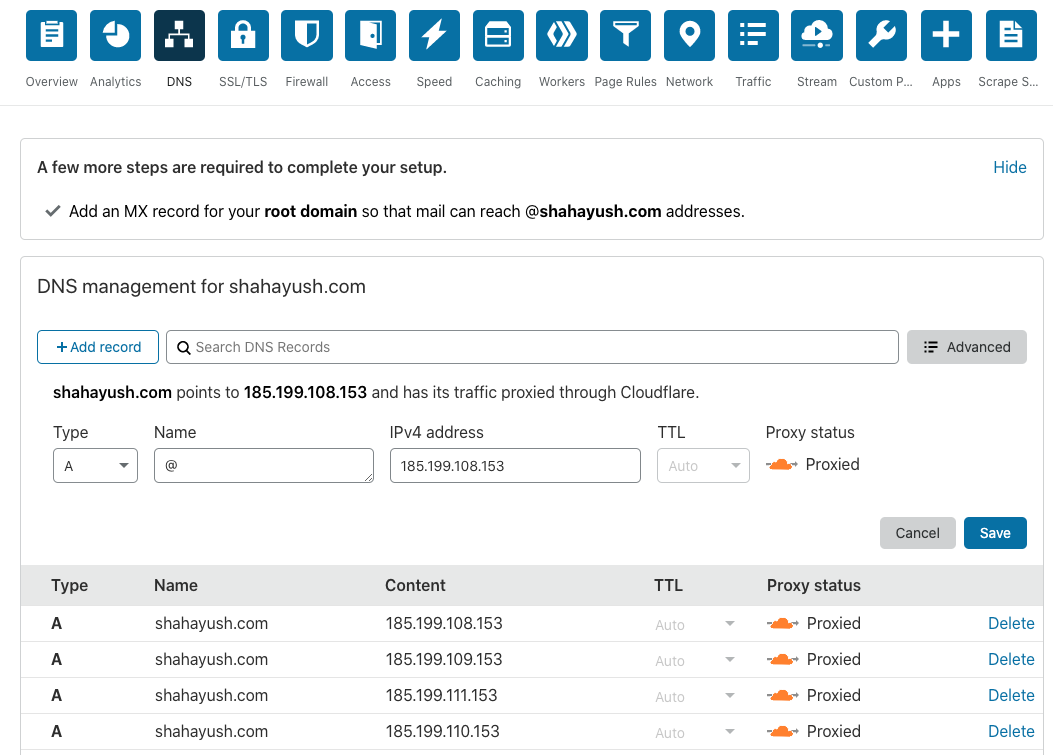Click the Advanced button
Viewport: 1053px width, 755px height.
966,347
